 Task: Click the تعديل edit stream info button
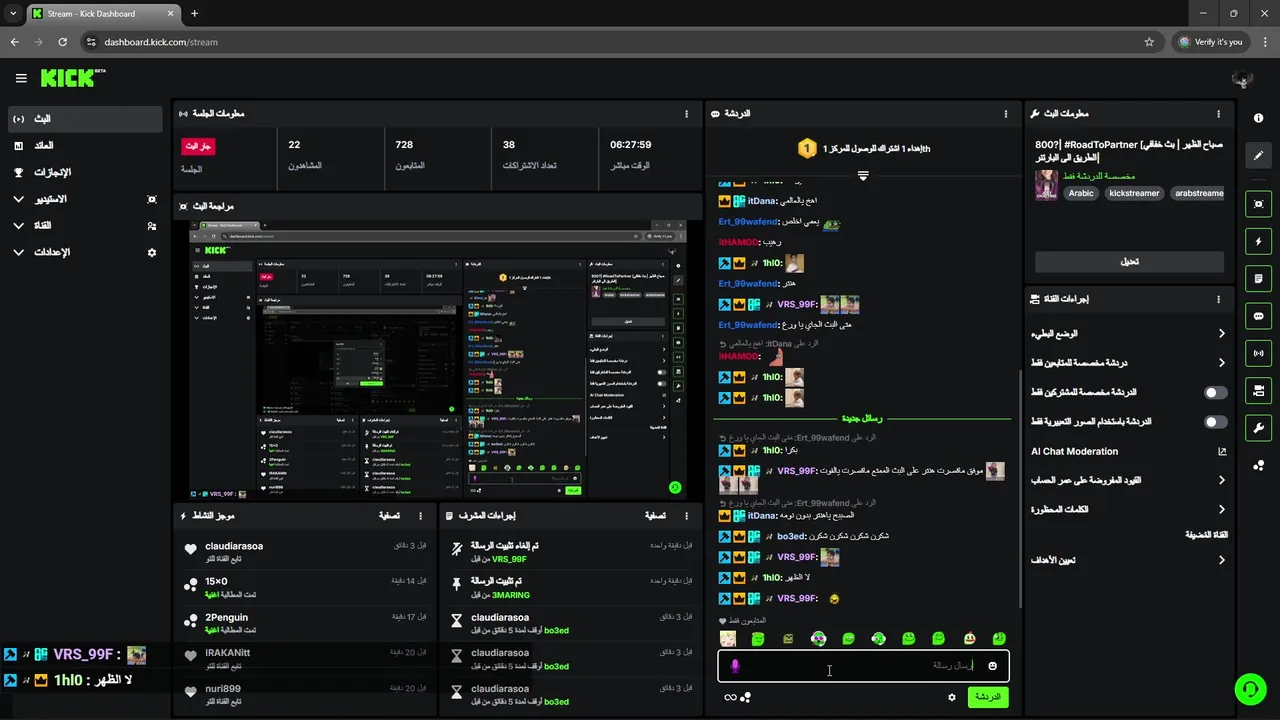pyautogui.click(x=1129, y=262)
